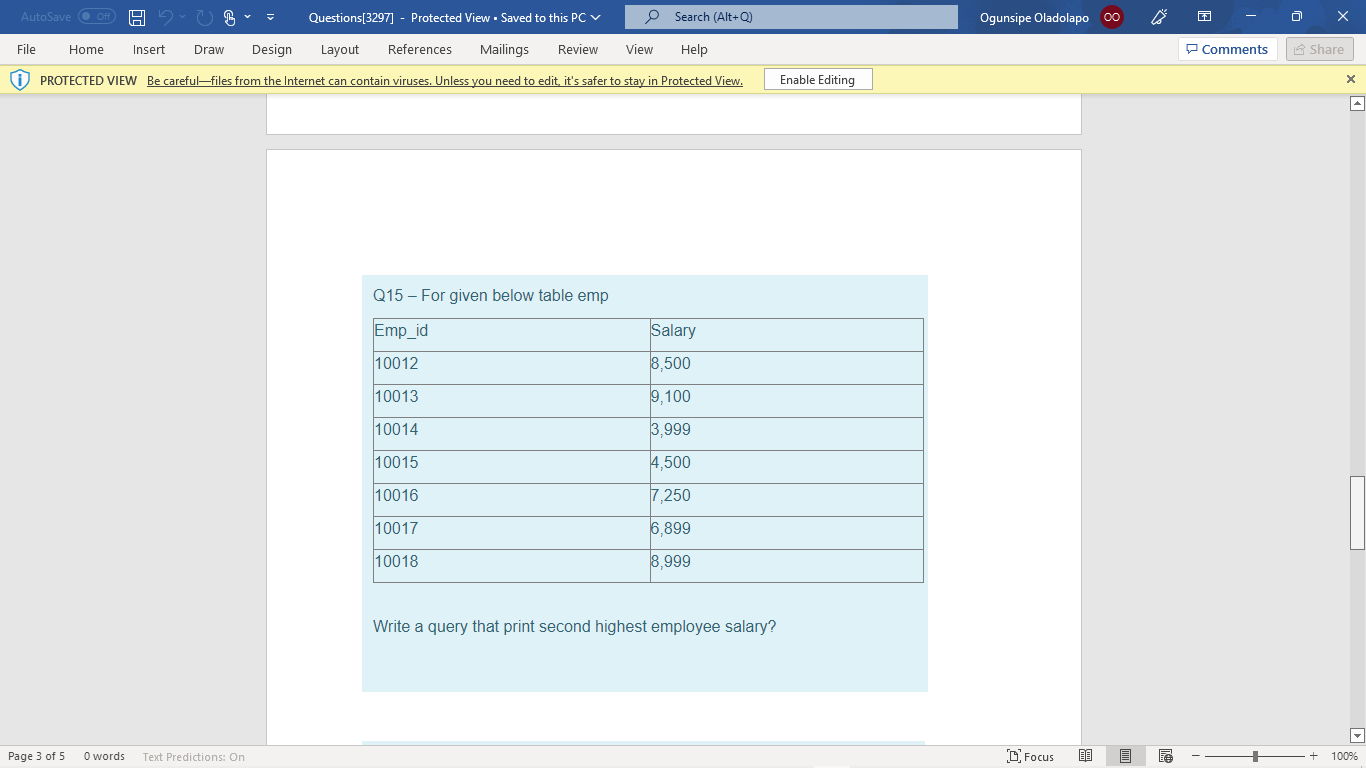Viewport: 1366px width, 768px height.
Task: Click the Undo icon
Action: tap(166, 17)
